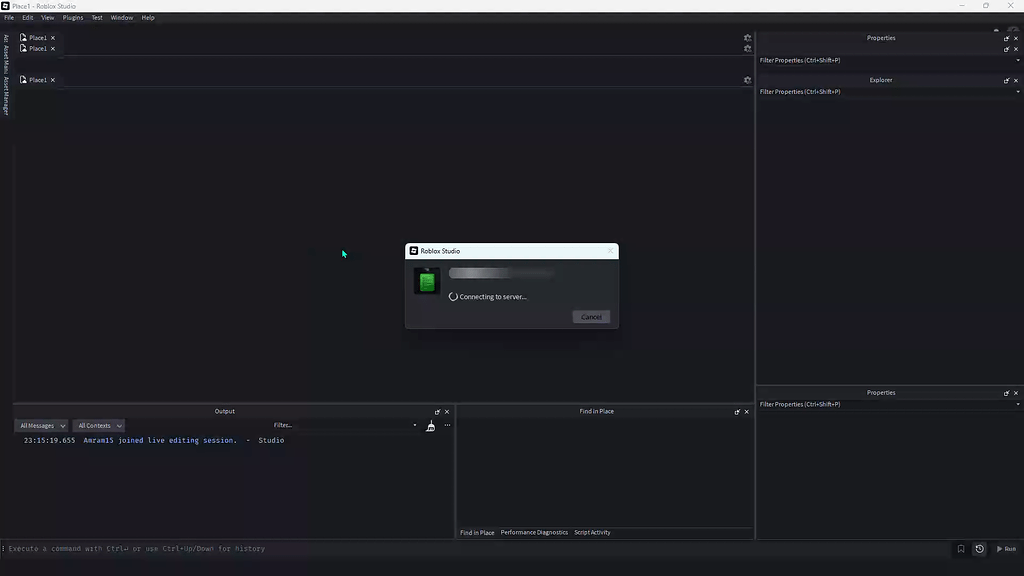Click the 23:15:19.655 timestamp in Output
Viewport: 1024px width, 576px height.
pos(50,441)
